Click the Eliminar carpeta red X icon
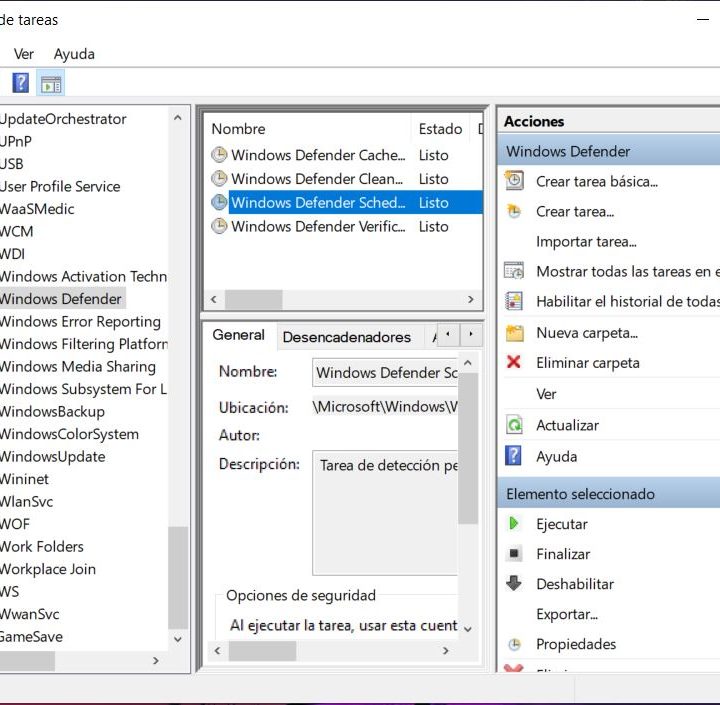This screenshot has height=705, width=720. (514, 363)
